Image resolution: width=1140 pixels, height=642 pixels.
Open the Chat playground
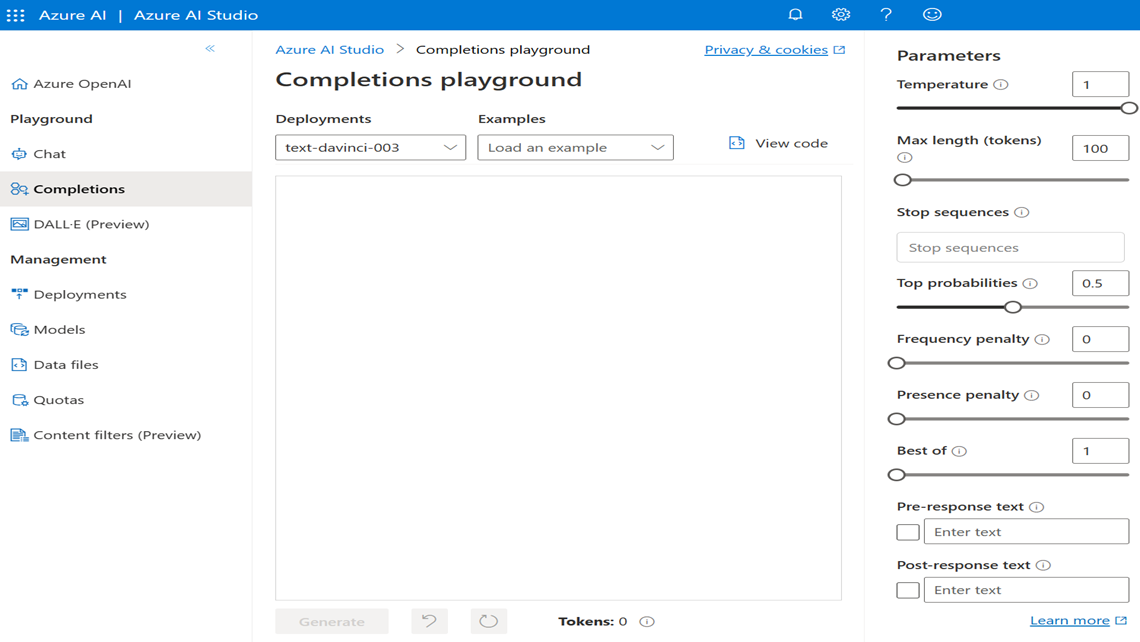tap(38, 154)
